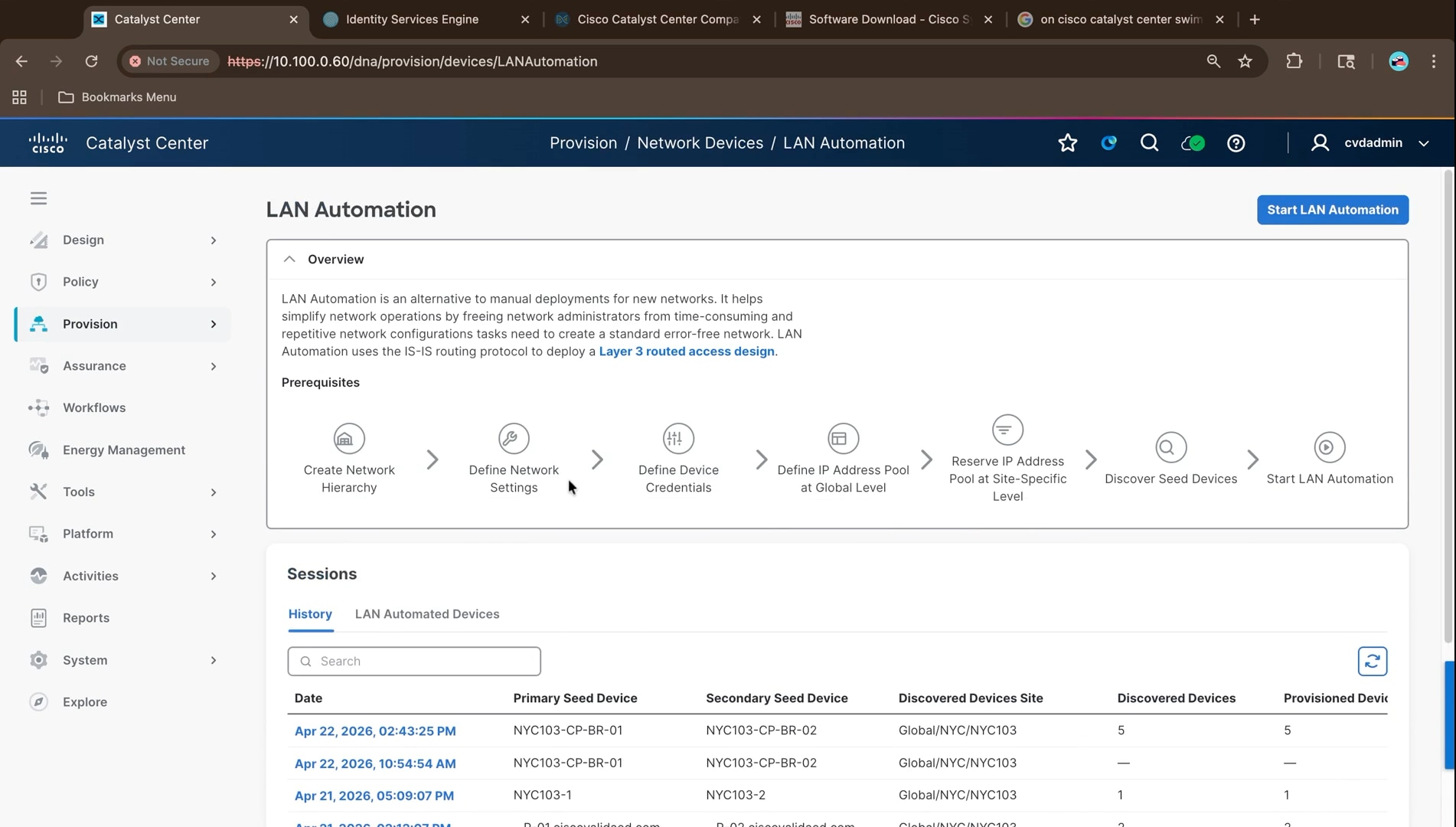Click the Cisco logo
The height and width of the screenshot is (827, 1456).
coord(48,143)
